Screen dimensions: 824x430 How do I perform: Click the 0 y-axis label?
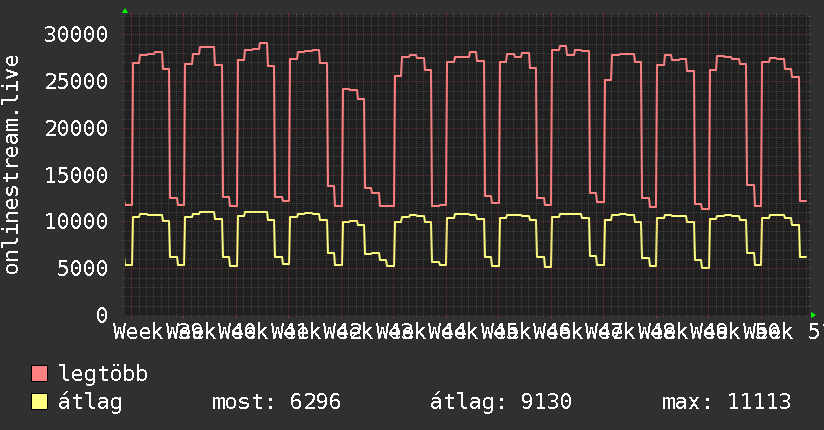tap(102, 315)
